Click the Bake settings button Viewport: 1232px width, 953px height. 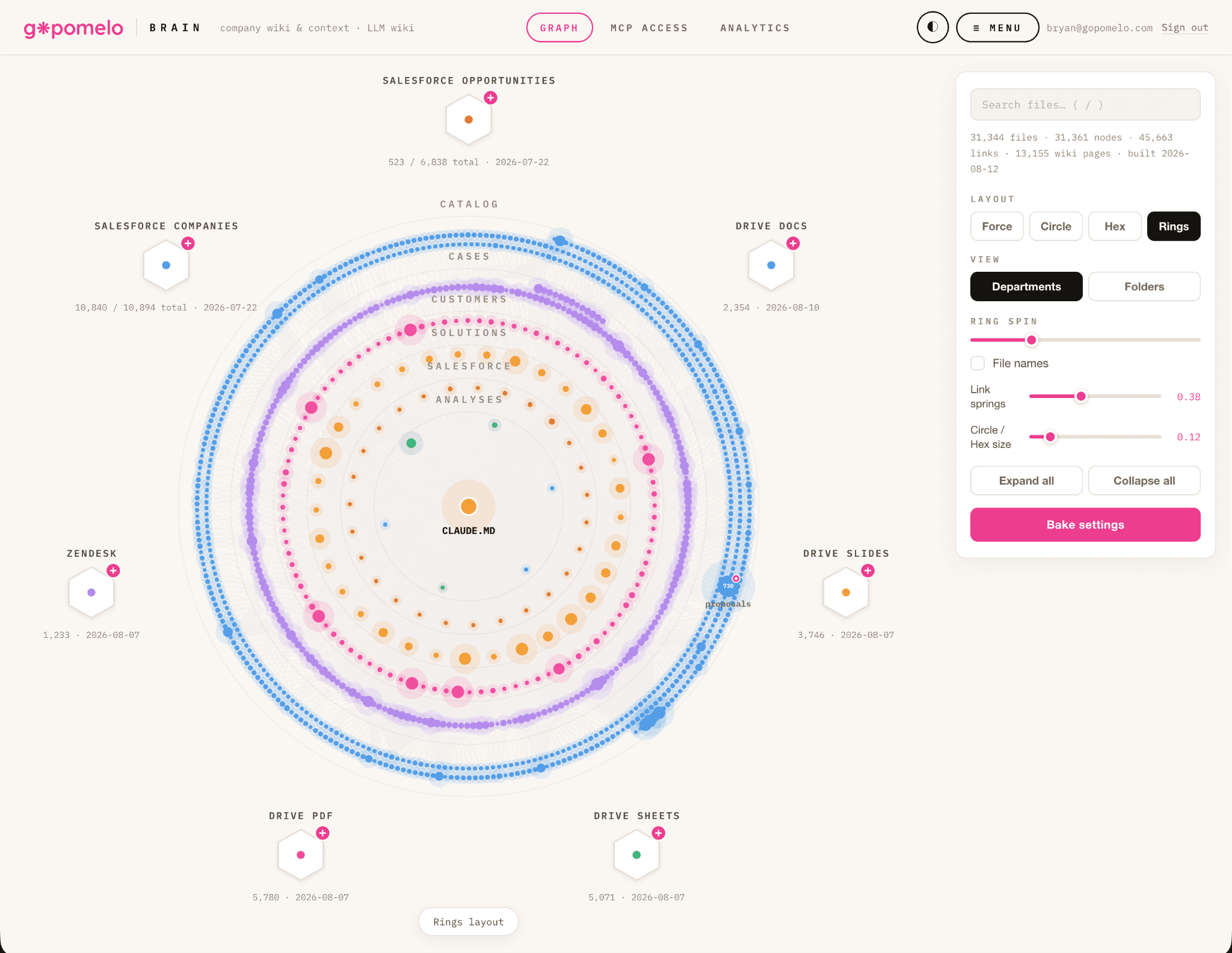(x=1085, y=524)
